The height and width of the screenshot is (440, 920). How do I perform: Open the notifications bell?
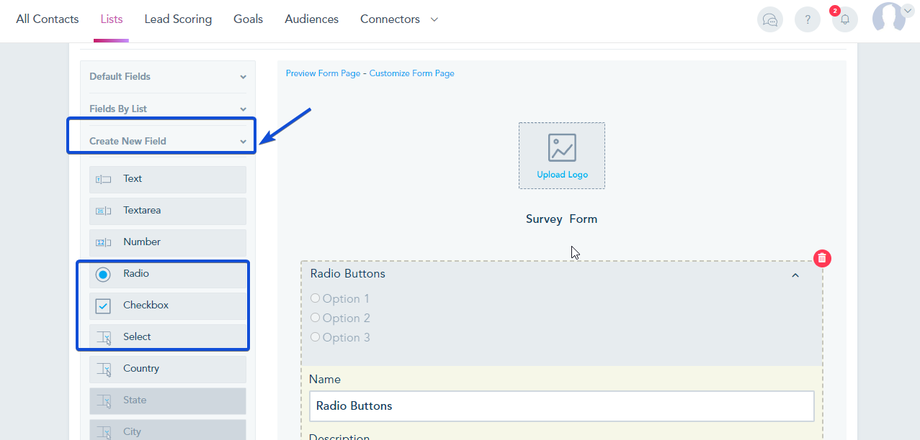pyautogui.click(x=845, y=19)
